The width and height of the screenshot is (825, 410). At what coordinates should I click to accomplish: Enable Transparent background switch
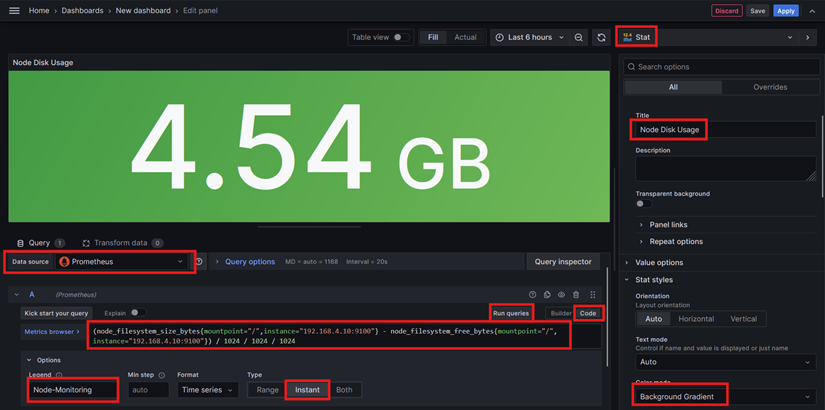[x=643, y=204]
